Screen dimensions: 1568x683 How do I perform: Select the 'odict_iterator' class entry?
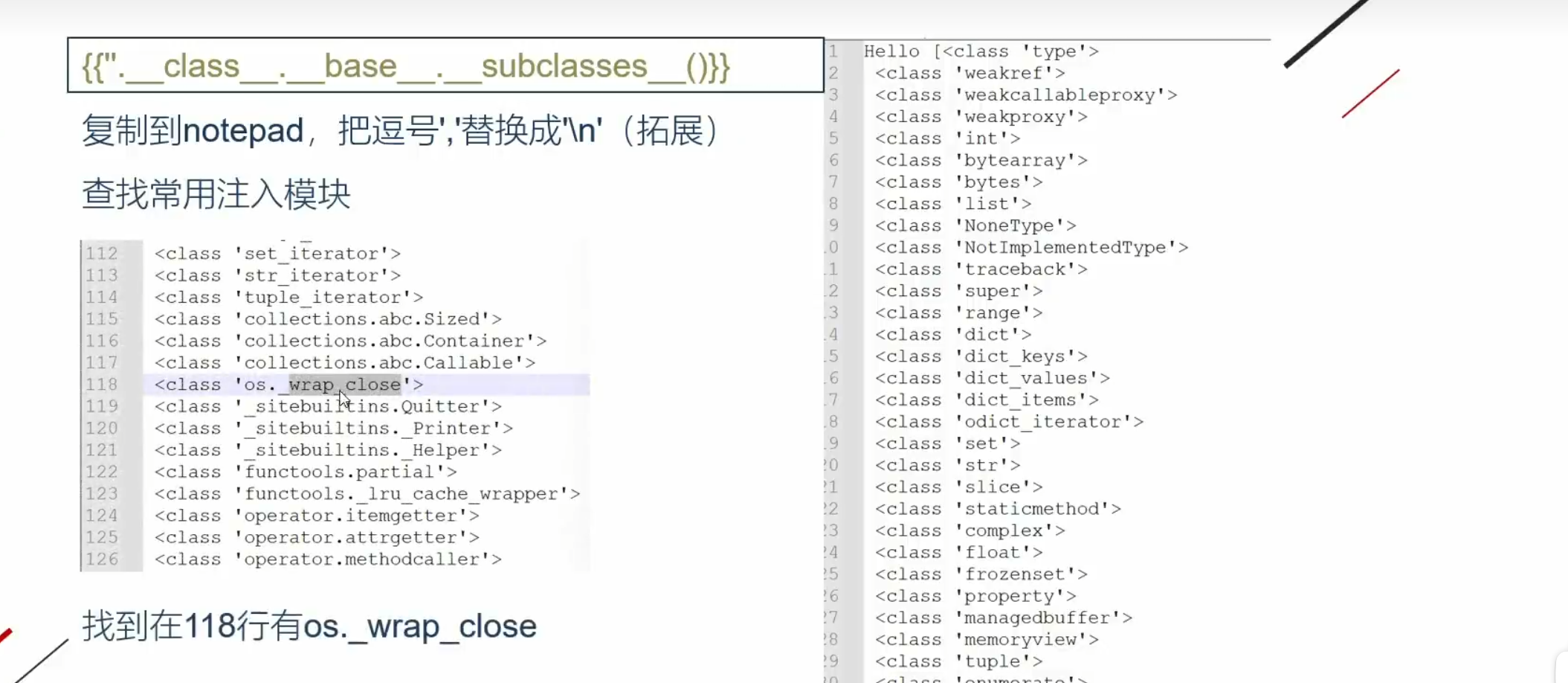pos(1009,422)
